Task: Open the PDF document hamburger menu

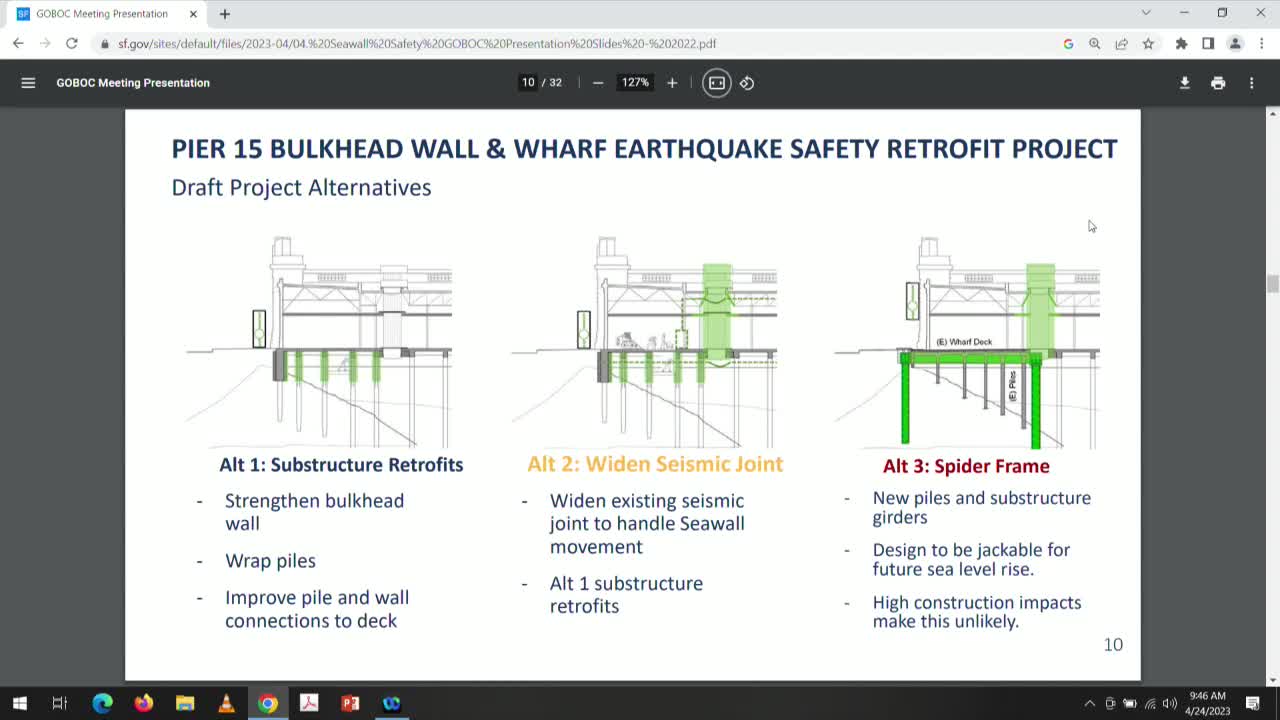Action: click(x=28, y=83)
